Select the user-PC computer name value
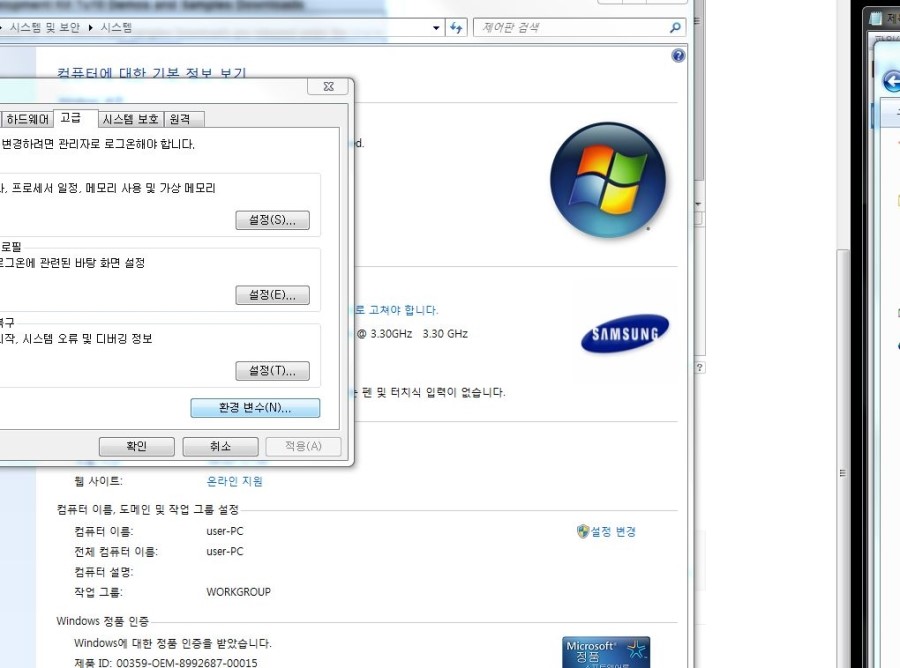The height and width of the screenshot is (668, 900). pyautogui.click(x=224, y=531)
